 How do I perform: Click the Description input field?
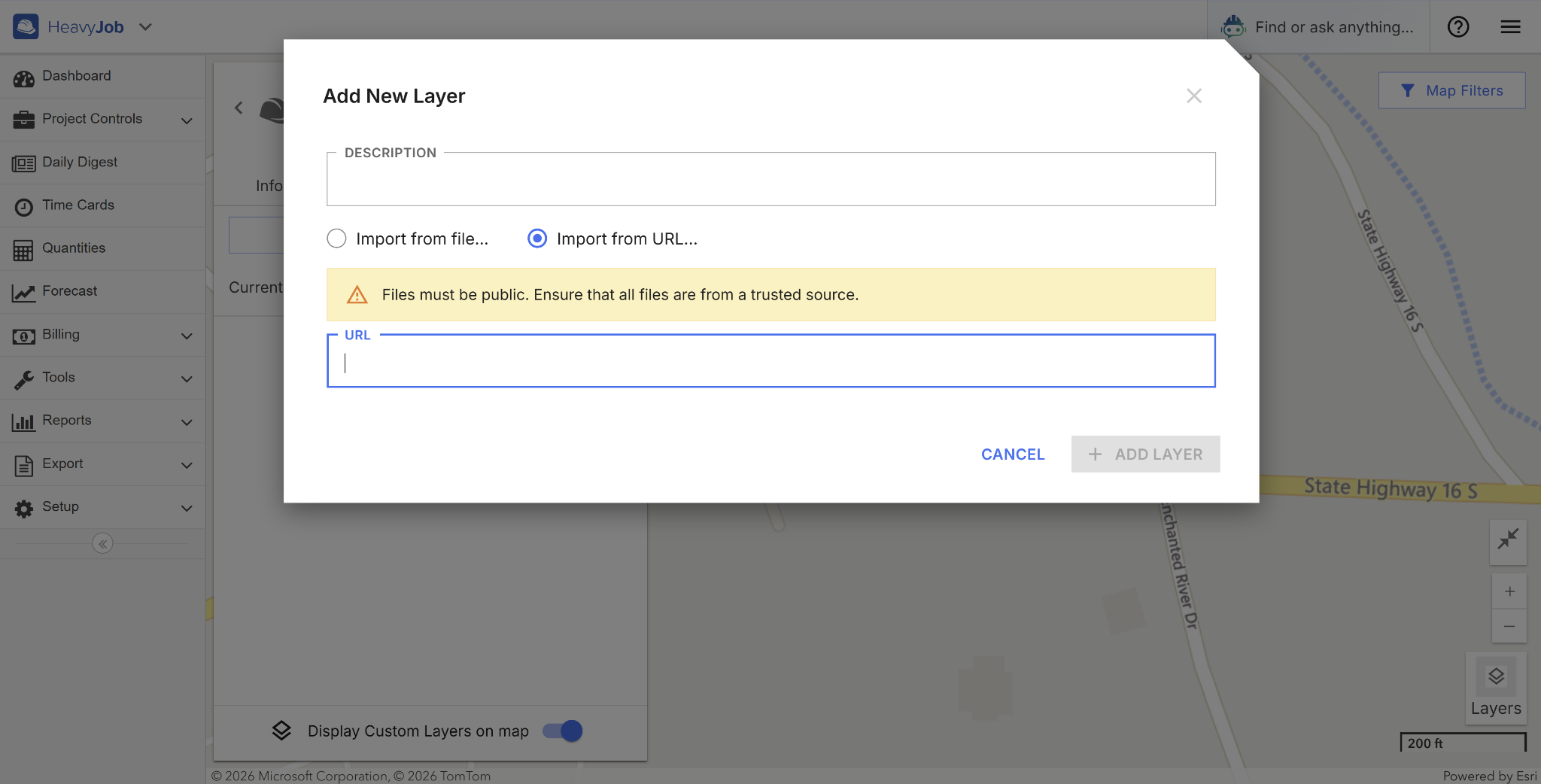click(770, 179)
